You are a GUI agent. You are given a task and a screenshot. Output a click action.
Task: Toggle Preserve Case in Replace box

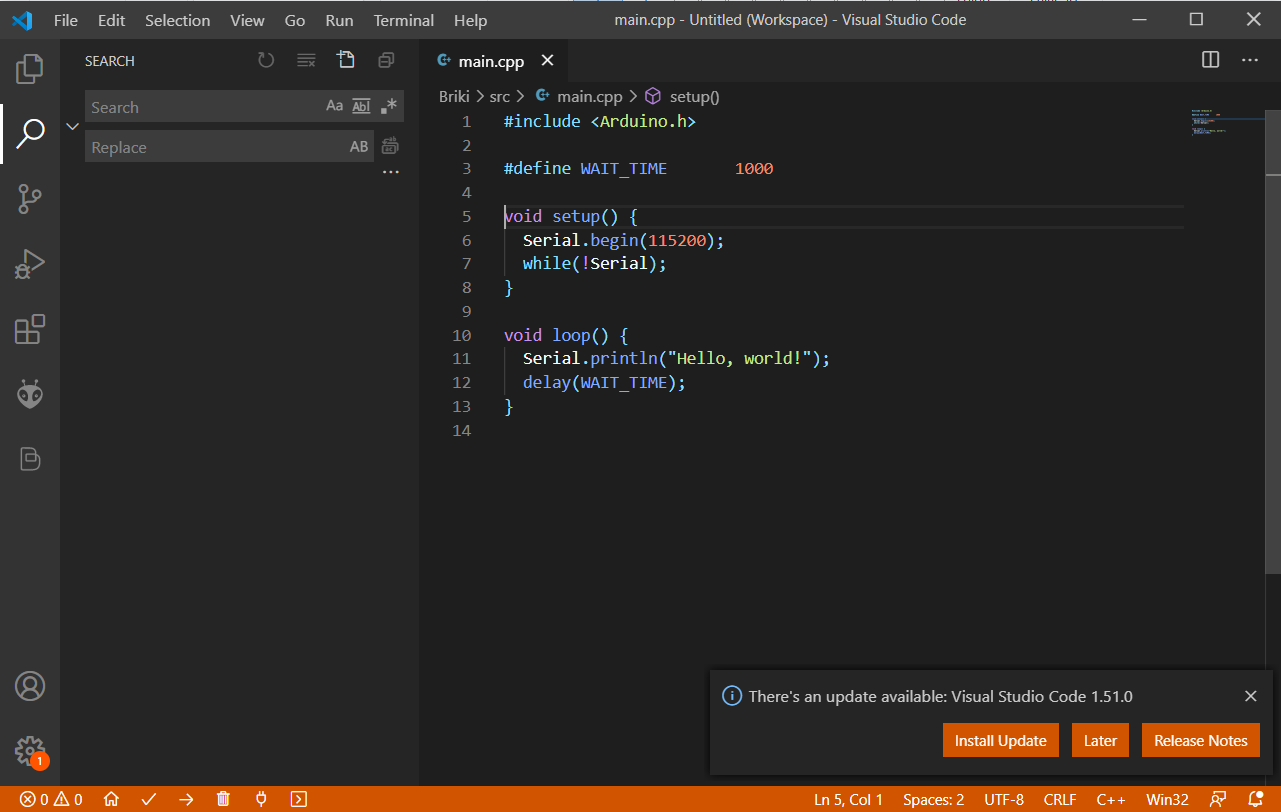(x=359, y=146)
